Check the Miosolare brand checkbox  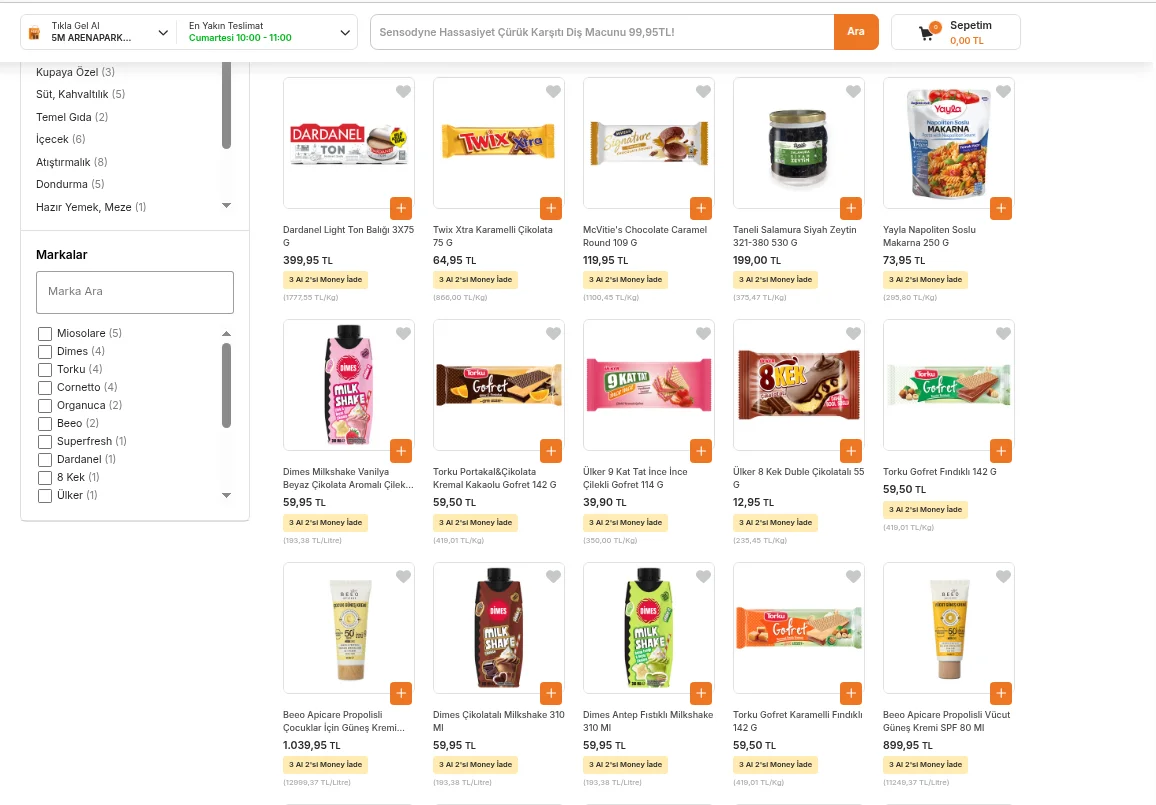click(45, 334)
